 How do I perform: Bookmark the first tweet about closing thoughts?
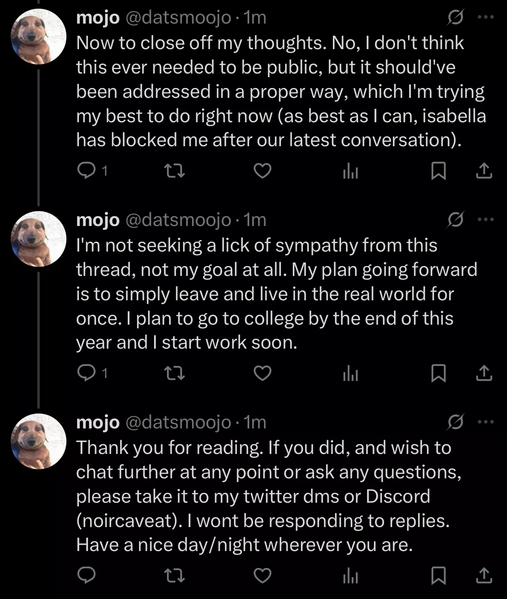tap(438, 171)
